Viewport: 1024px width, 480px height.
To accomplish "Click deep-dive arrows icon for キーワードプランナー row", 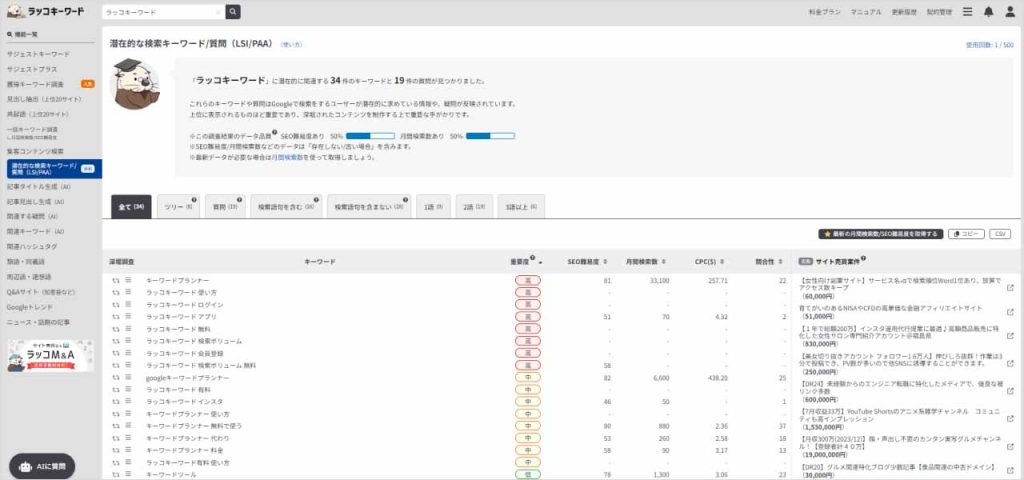I will tap(116, 280).
